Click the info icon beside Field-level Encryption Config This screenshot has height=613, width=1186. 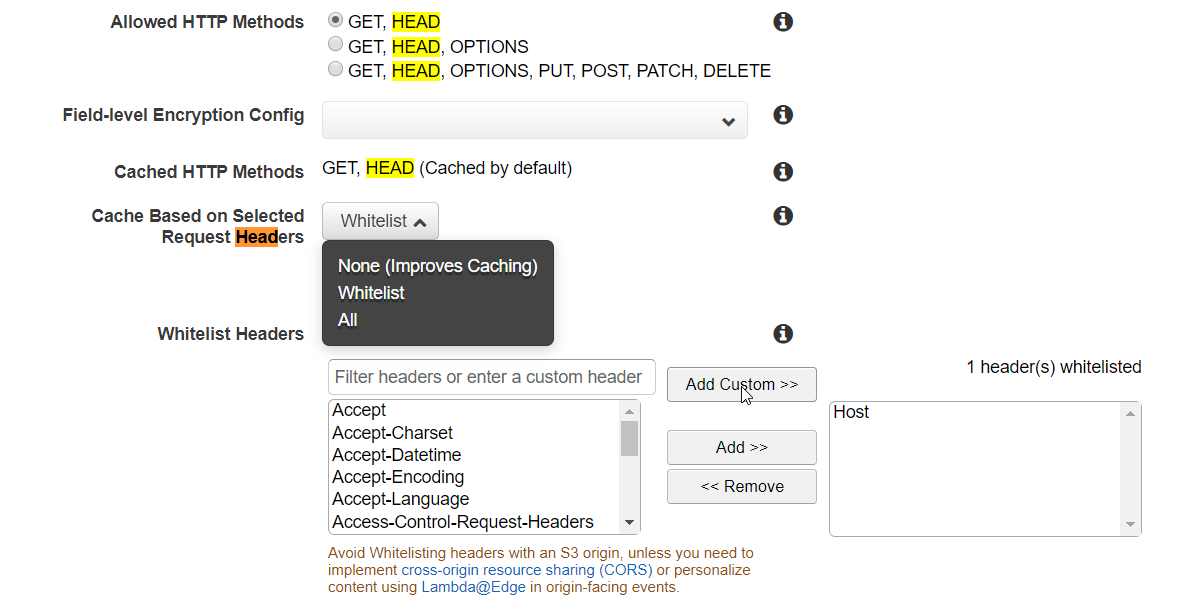click(783, 115)
